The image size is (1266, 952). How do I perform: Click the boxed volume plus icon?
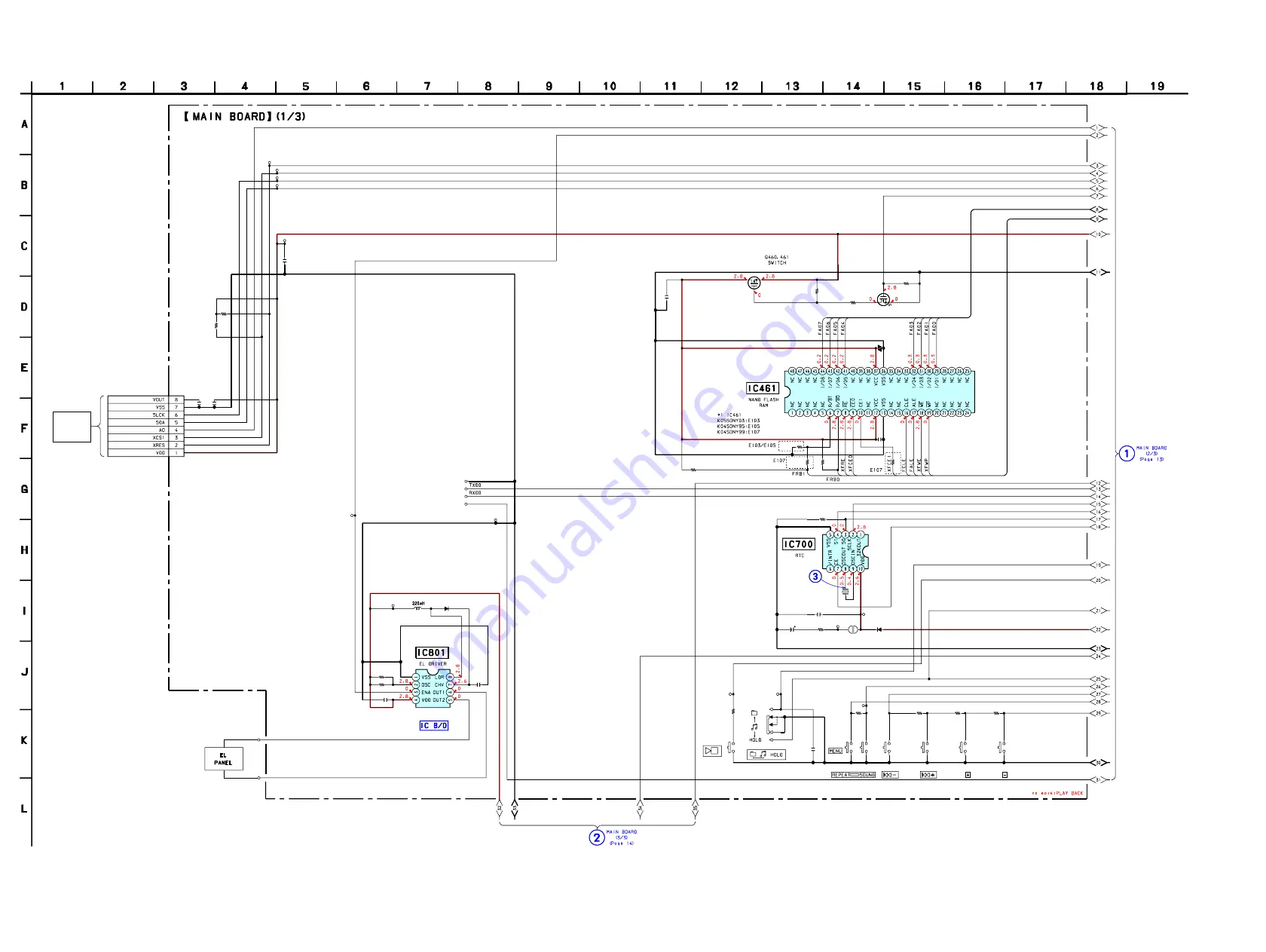(x=968, y=775)
